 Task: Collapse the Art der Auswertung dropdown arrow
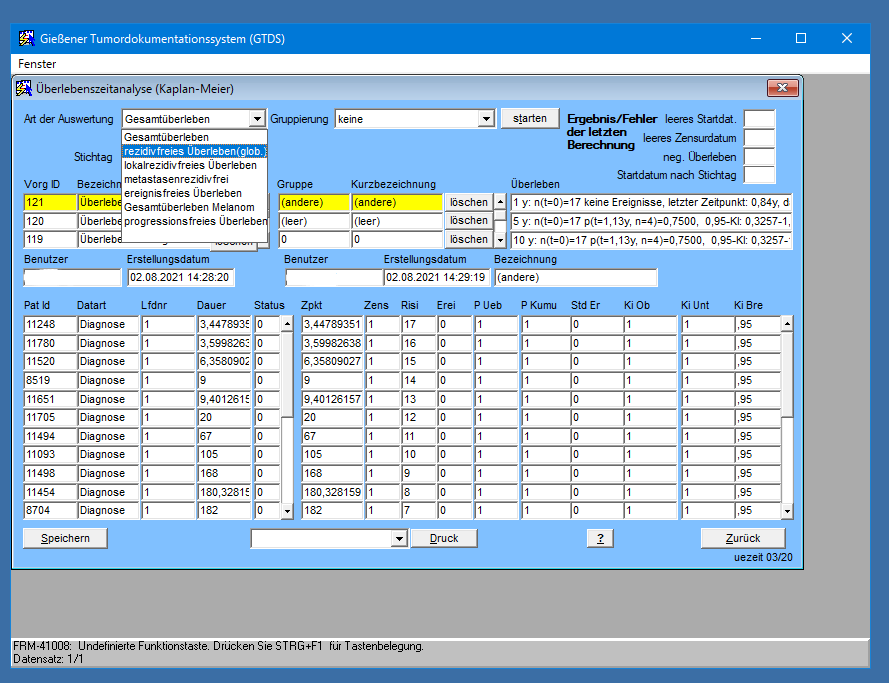(258, 119)
